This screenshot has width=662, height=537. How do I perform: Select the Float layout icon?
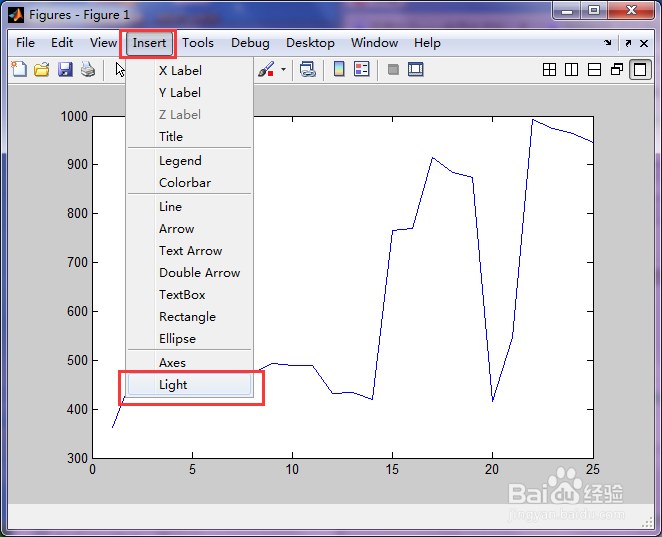617,69
